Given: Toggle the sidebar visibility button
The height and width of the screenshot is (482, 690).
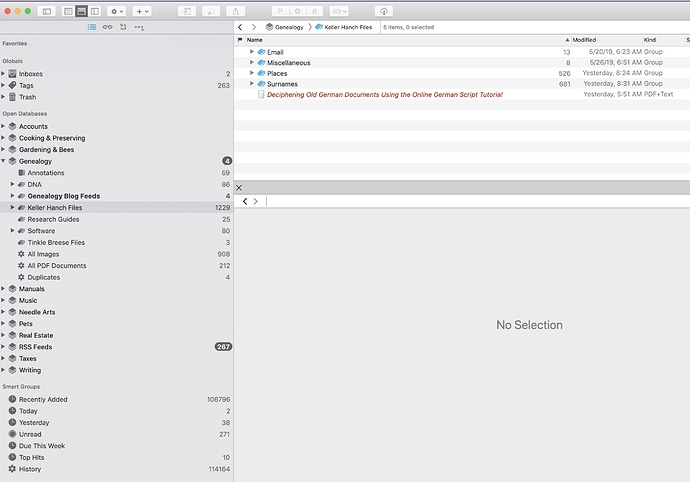Looking at the screenshot, I should [46, 11].
